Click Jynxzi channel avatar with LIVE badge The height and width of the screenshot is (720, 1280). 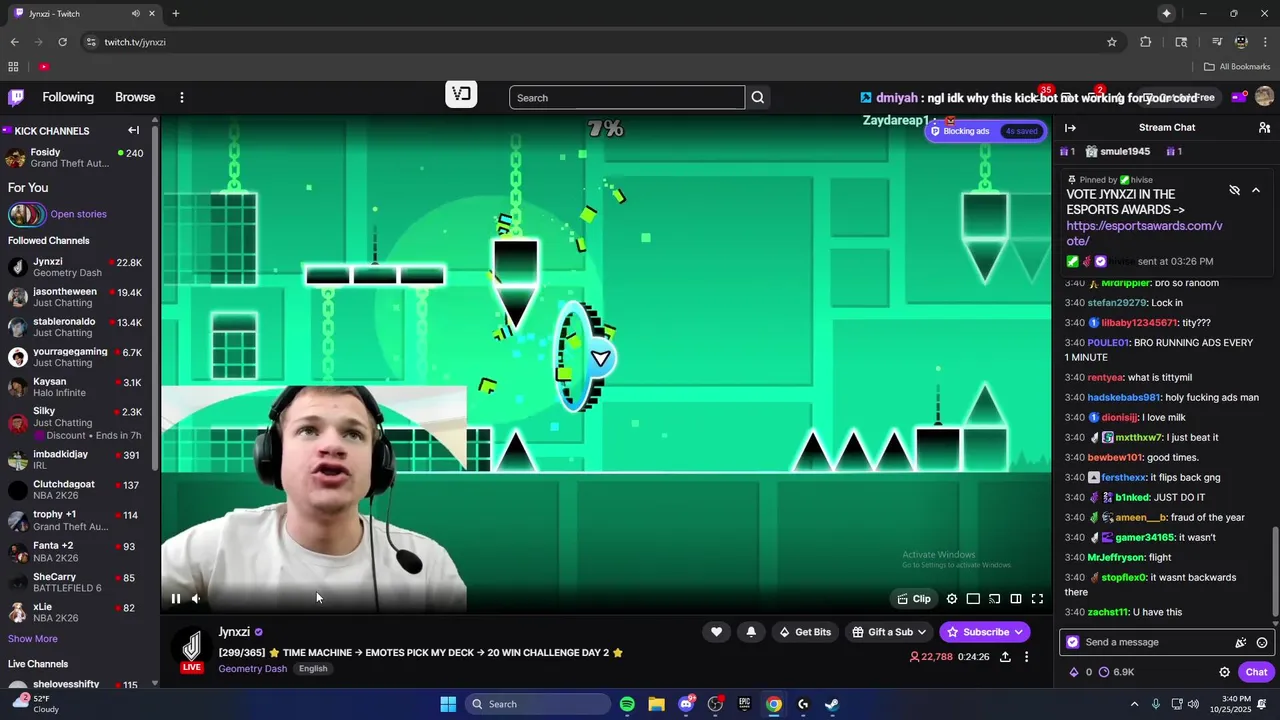(192, 650)
